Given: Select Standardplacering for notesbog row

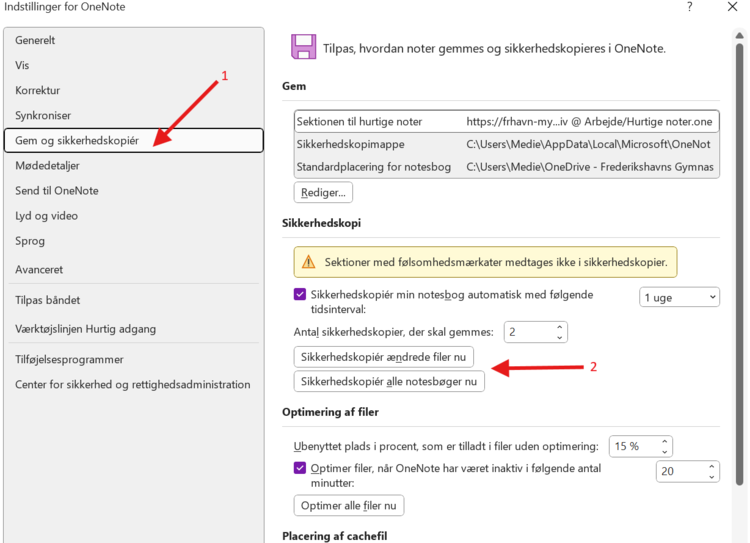Looking at the screenshot, I should point(506,167).
